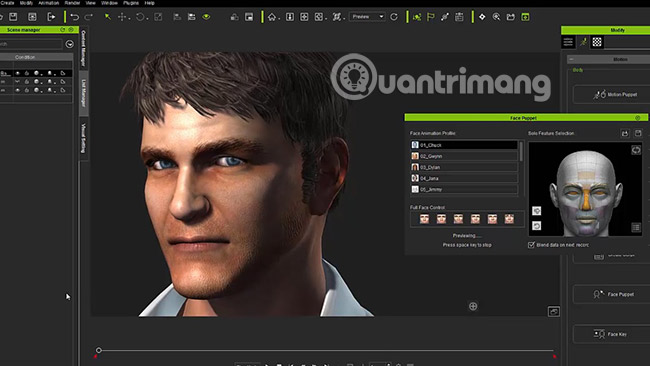
Task: Open the View menu
Action: 90,3
